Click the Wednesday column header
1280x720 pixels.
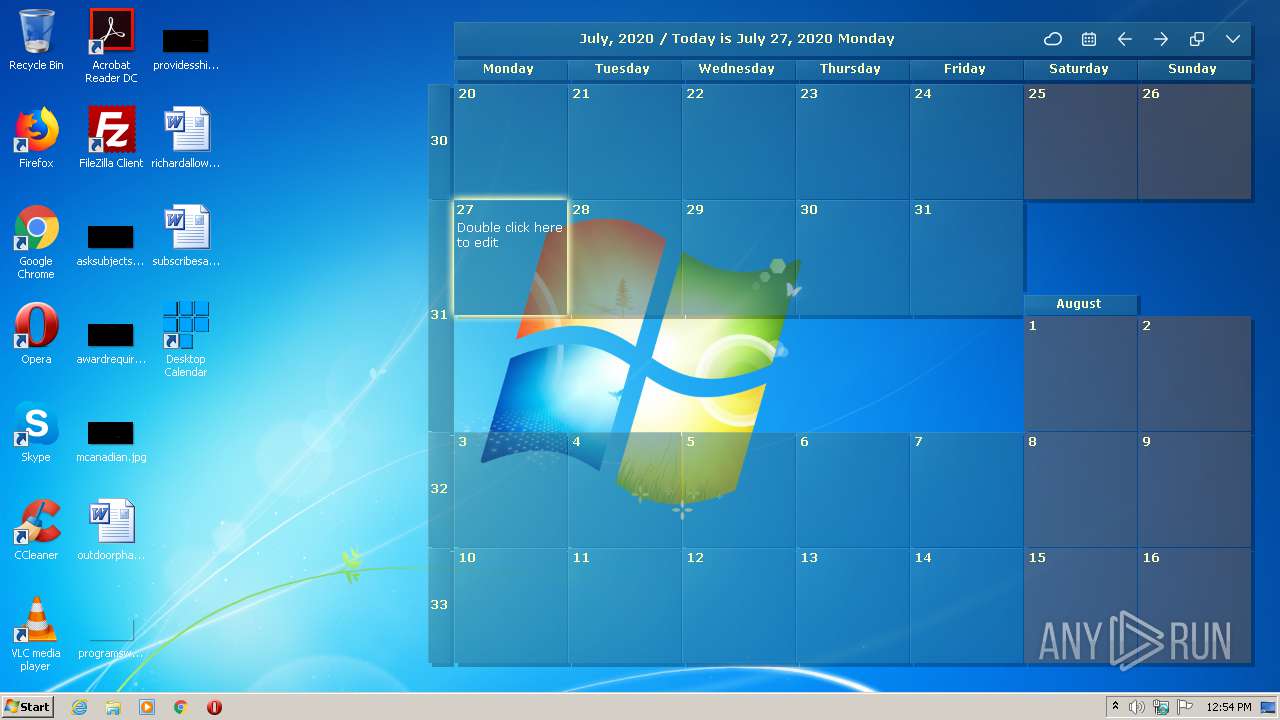[x=738, y=69]
